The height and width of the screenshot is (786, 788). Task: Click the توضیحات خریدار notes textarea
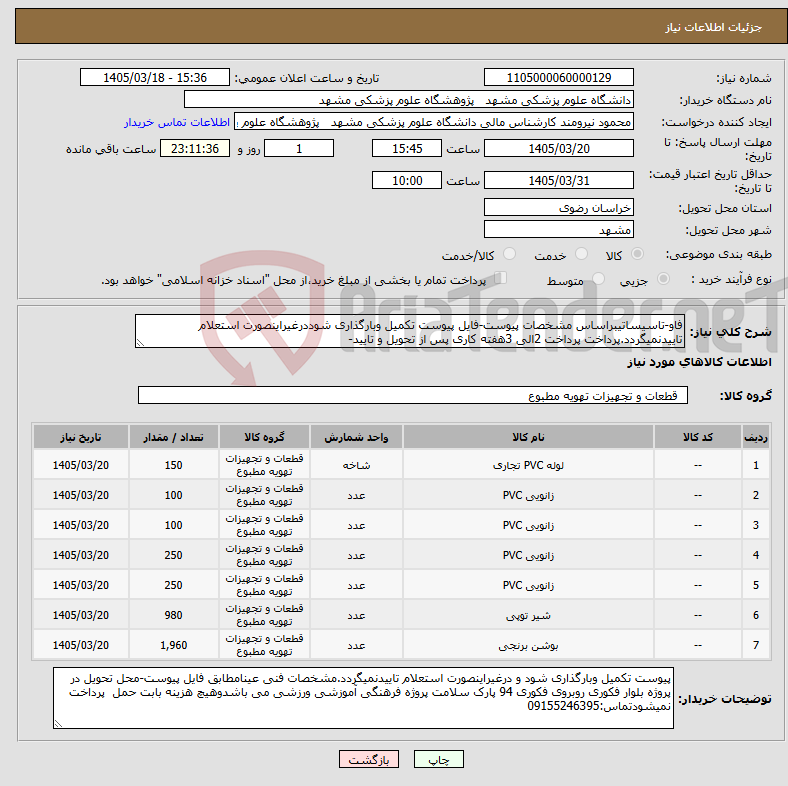[363, 698]
